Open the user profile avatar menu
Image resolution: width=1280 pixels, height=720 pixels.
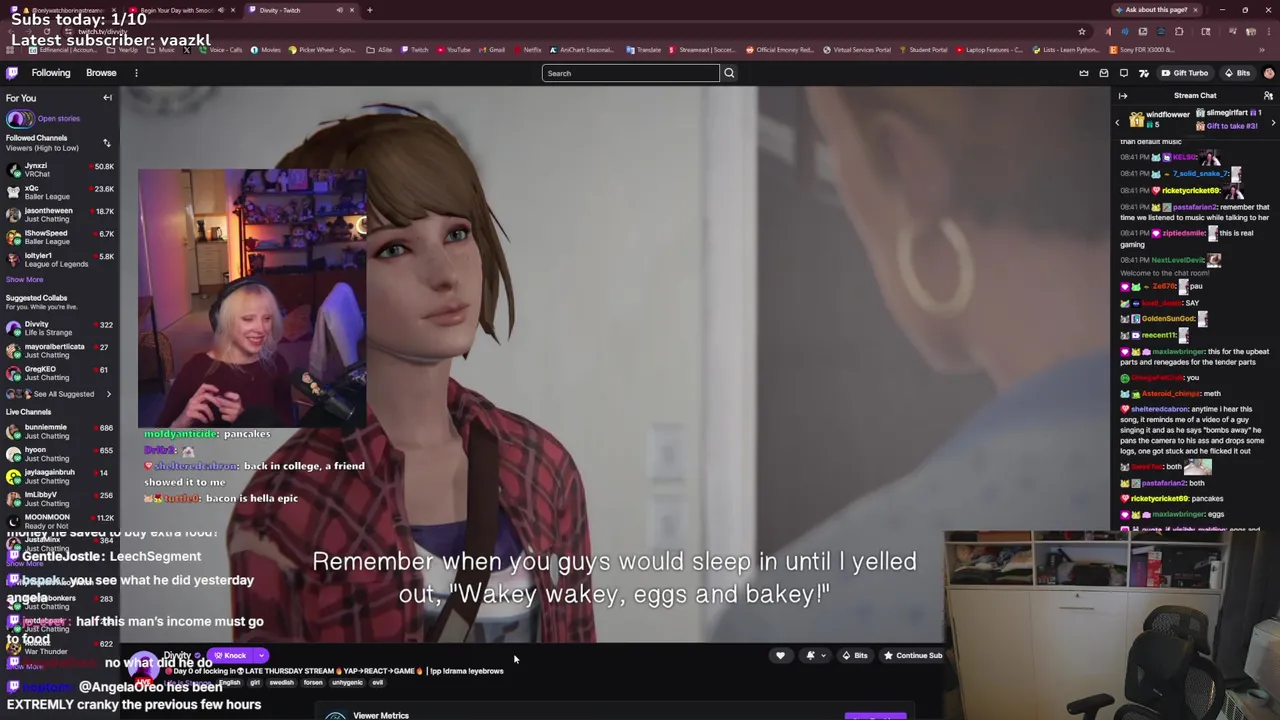[x=1269, y=73]
